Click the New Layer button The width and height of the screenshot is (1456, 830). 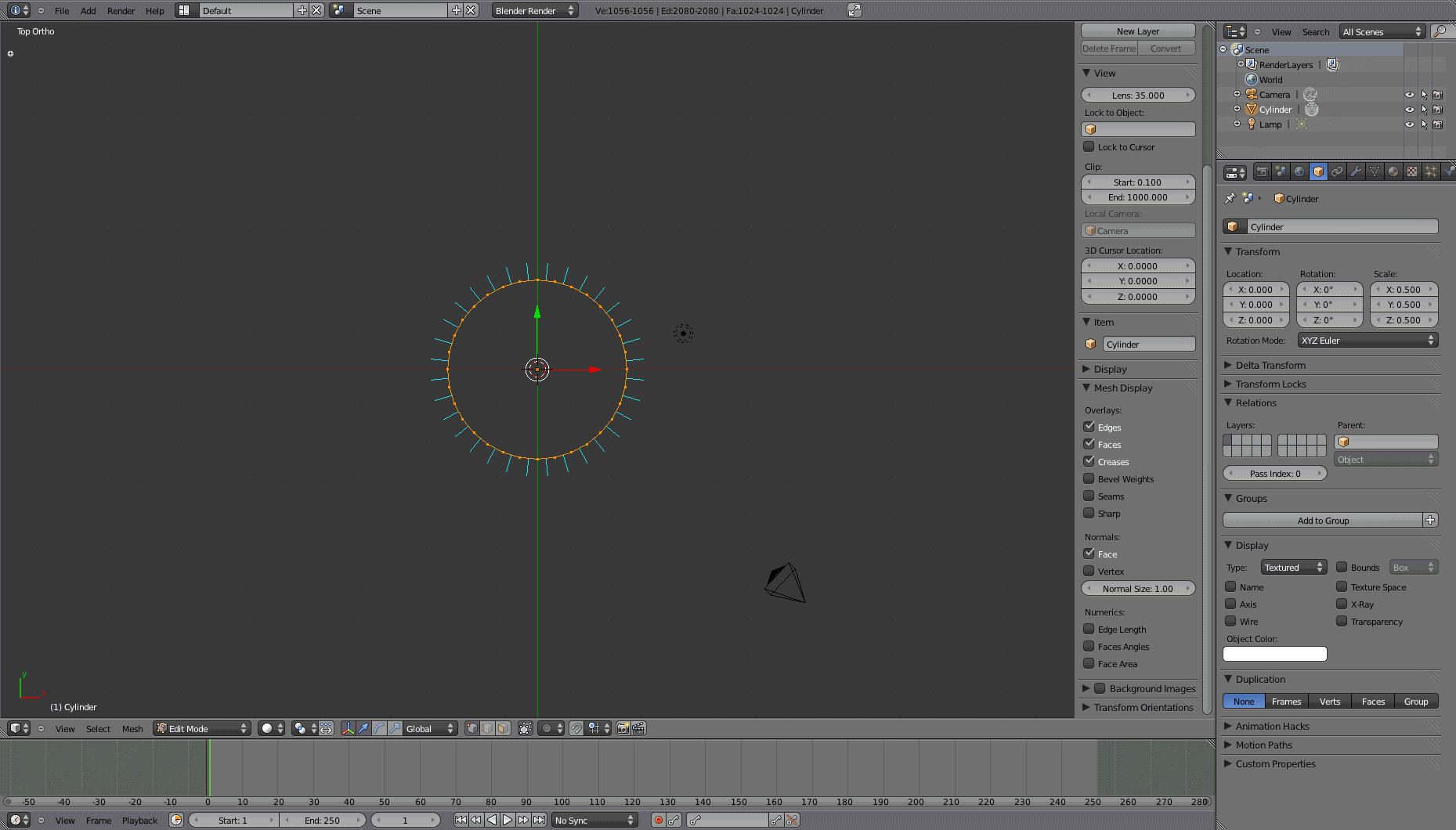pos(1137,31)
